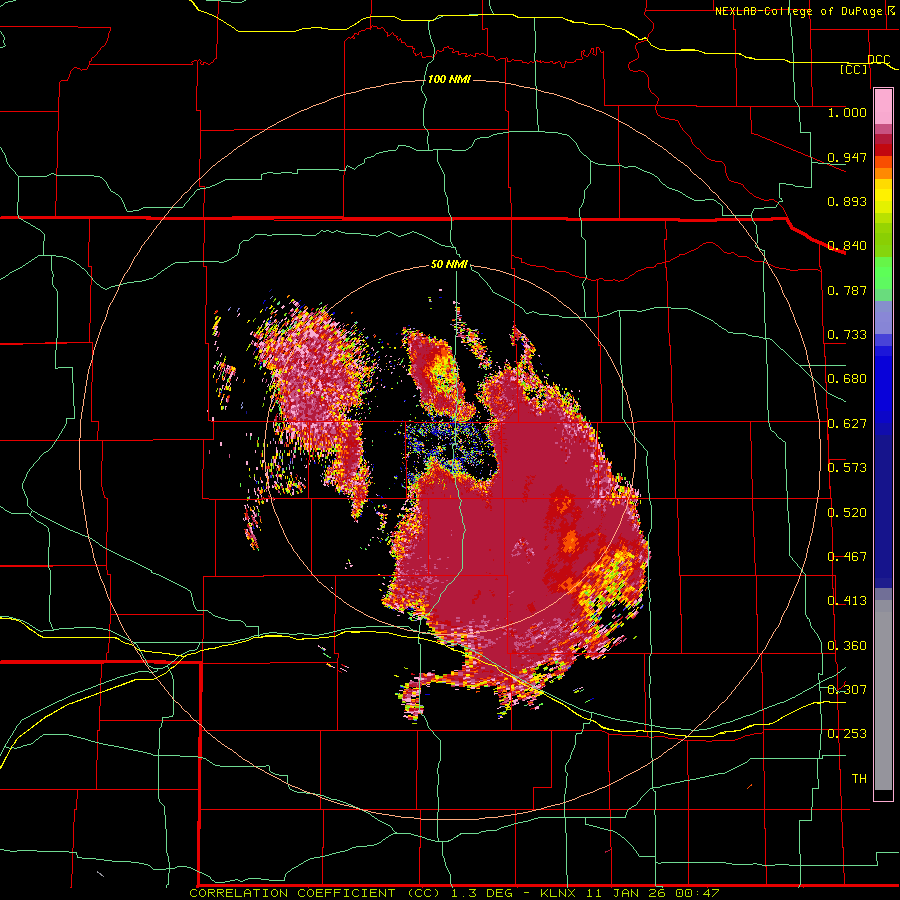This screenshot has height=900, width=900.
Task: Select the 0.467 legend value
Action: [x=847, y=557]
